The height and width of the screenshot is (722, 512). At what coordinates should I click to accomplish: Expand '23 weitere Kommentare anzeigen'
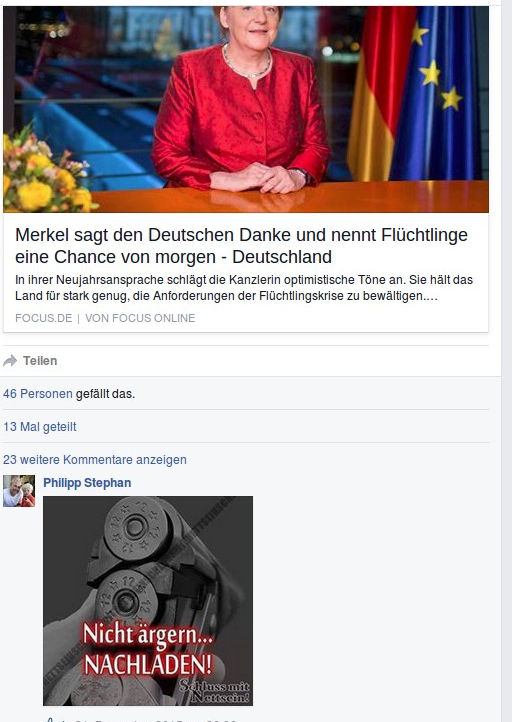click(95, 460)
